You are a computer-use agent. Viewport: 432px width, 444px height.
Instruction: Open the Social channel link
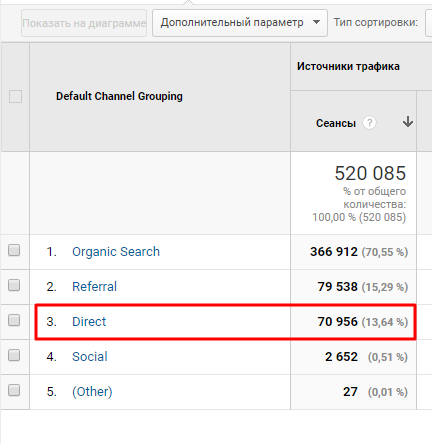(90, 357)
